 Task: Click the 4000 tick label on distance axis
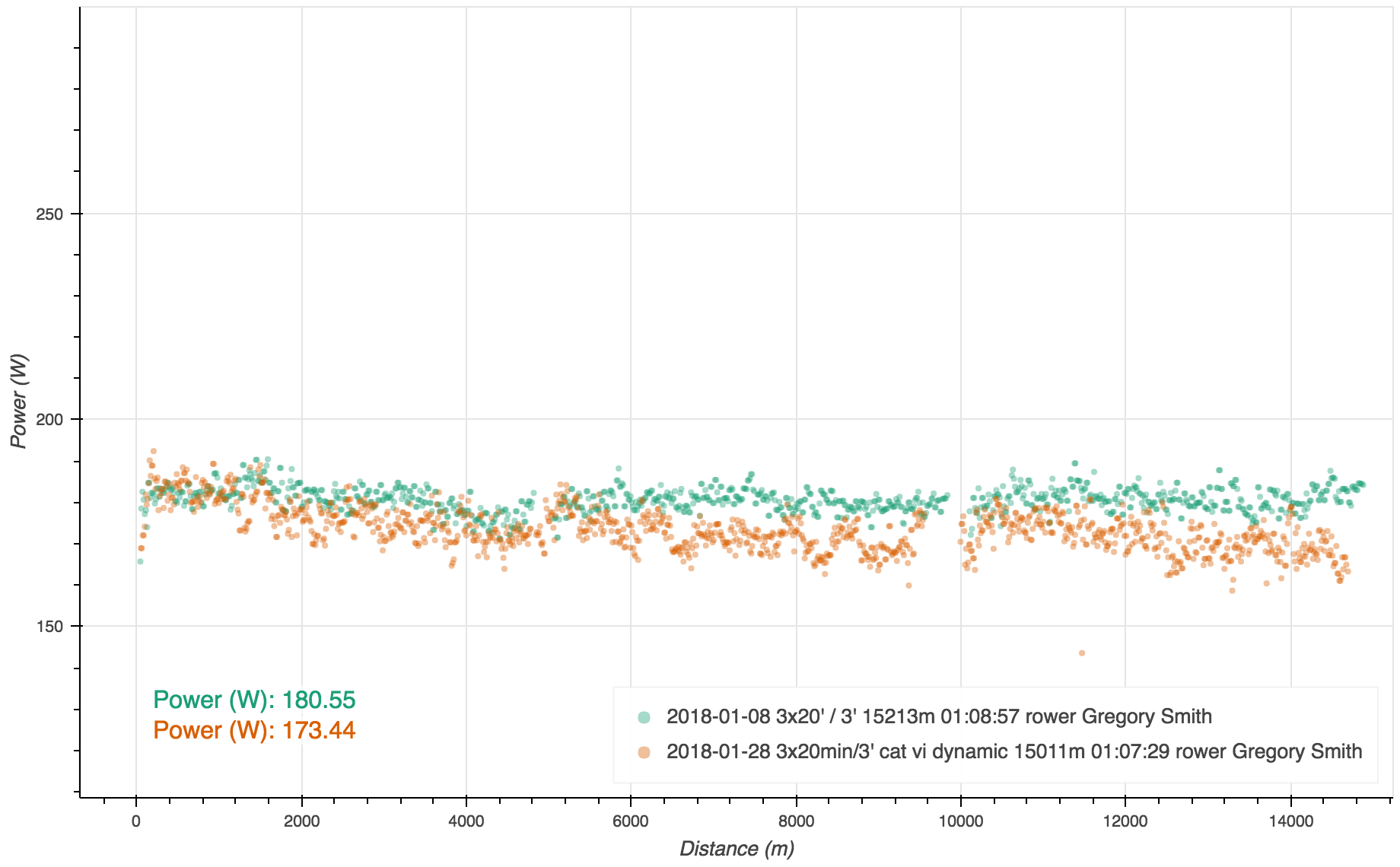466,821
